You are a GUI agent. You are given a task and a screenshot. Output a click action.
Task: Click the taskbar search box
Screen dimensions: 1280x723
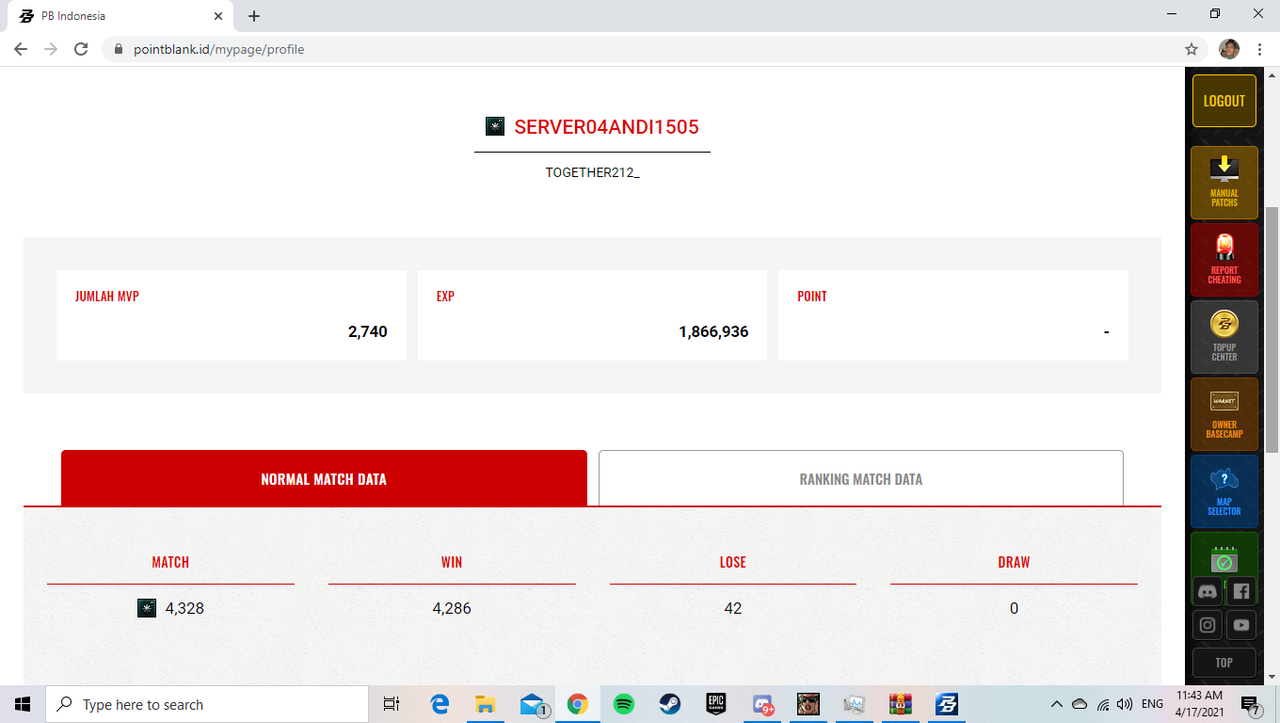point(208,704)
